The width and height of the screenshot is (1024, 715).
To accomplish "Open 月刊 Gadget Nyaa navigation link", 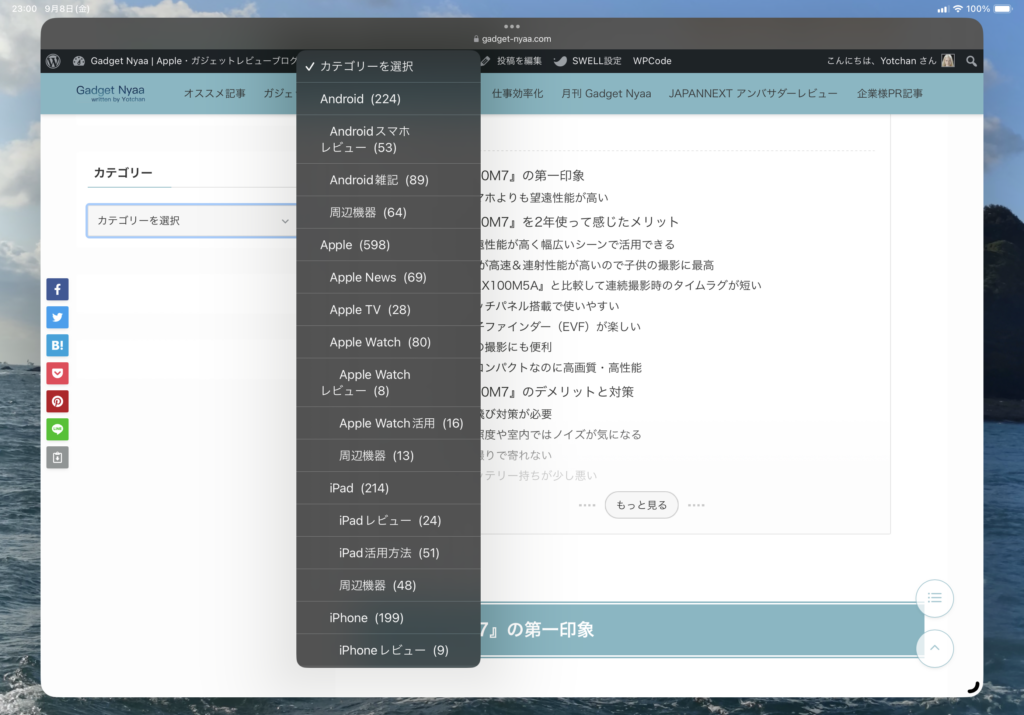I will 606,93.
